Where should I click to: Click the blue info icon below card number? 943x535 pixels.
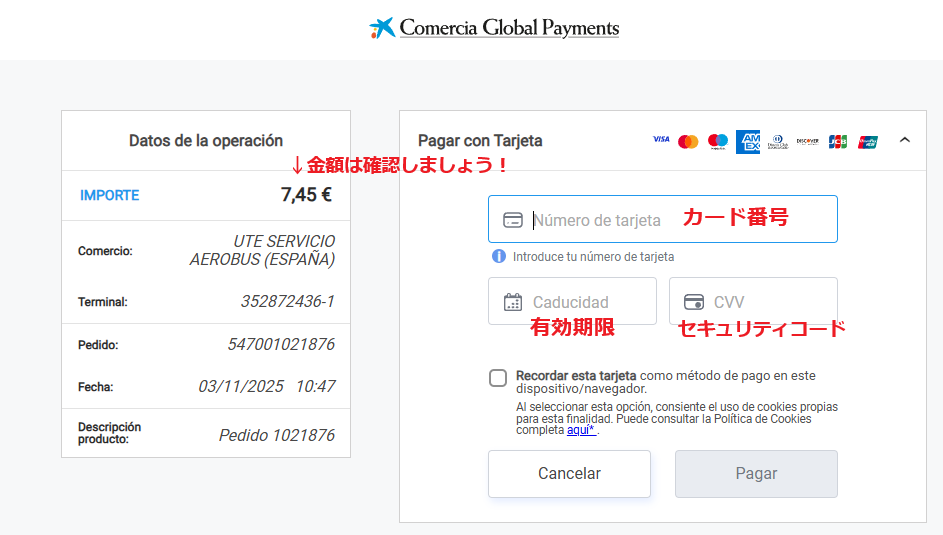[x=499, y=257]
